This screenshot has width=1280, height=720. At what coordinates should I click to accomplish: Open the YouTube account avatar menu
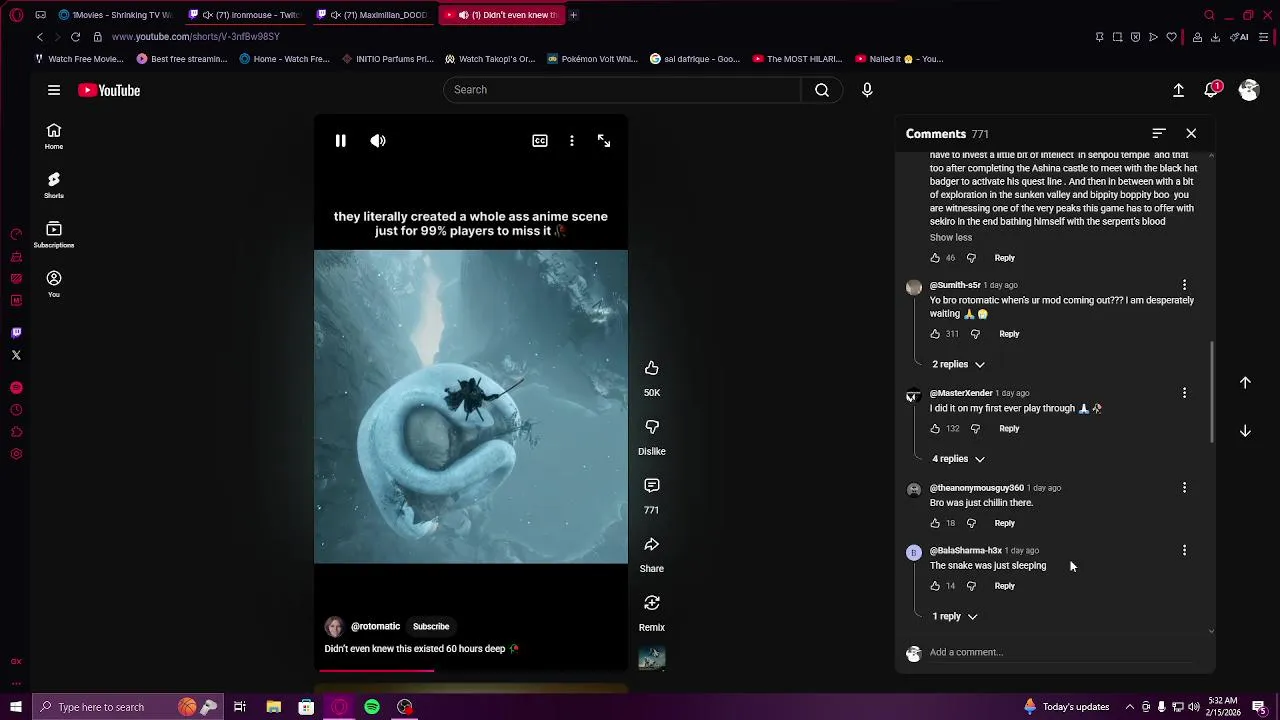point(1249,90)
